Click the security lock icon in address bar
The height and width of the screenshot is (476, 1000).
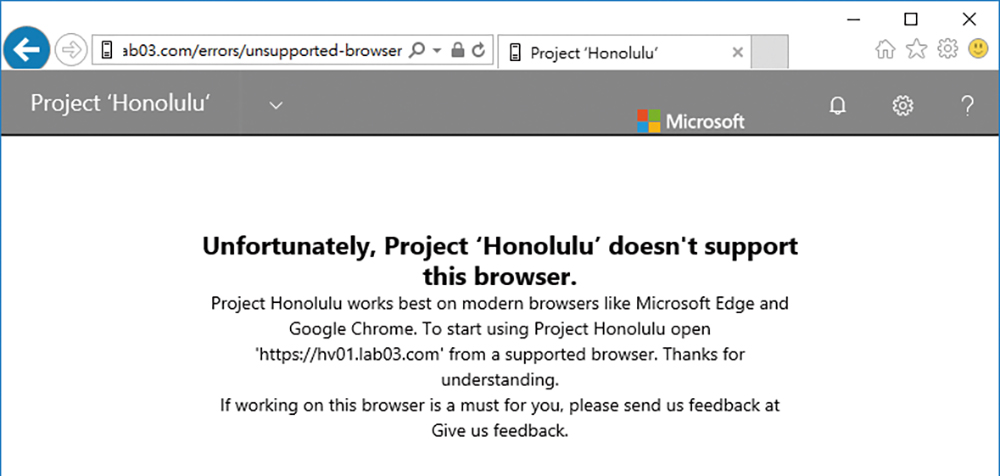tap(457, 50)
